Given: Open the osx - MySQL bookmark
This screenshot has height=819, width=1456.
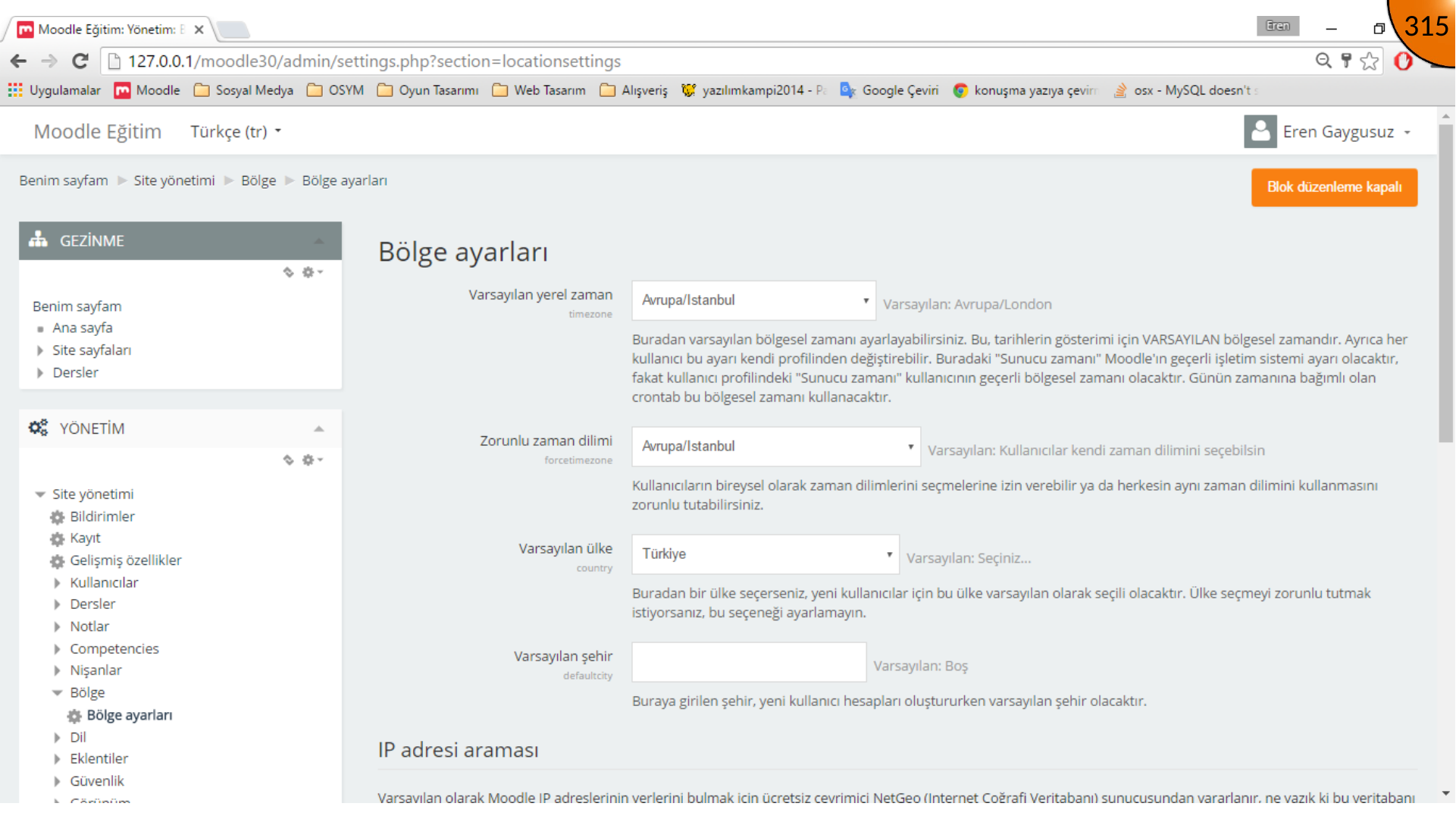Looking at the screenshot, I should click(1185, 90).
